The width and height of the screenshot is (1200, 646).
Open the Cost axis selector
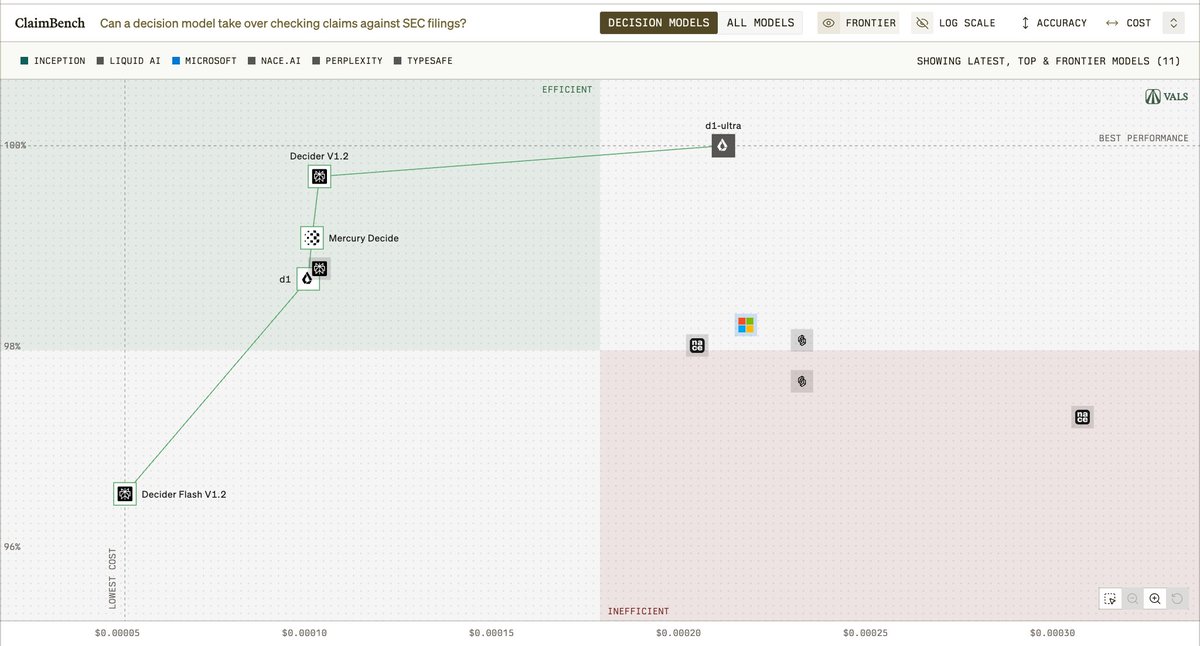pyautogui.click(x=1128, y=23)
